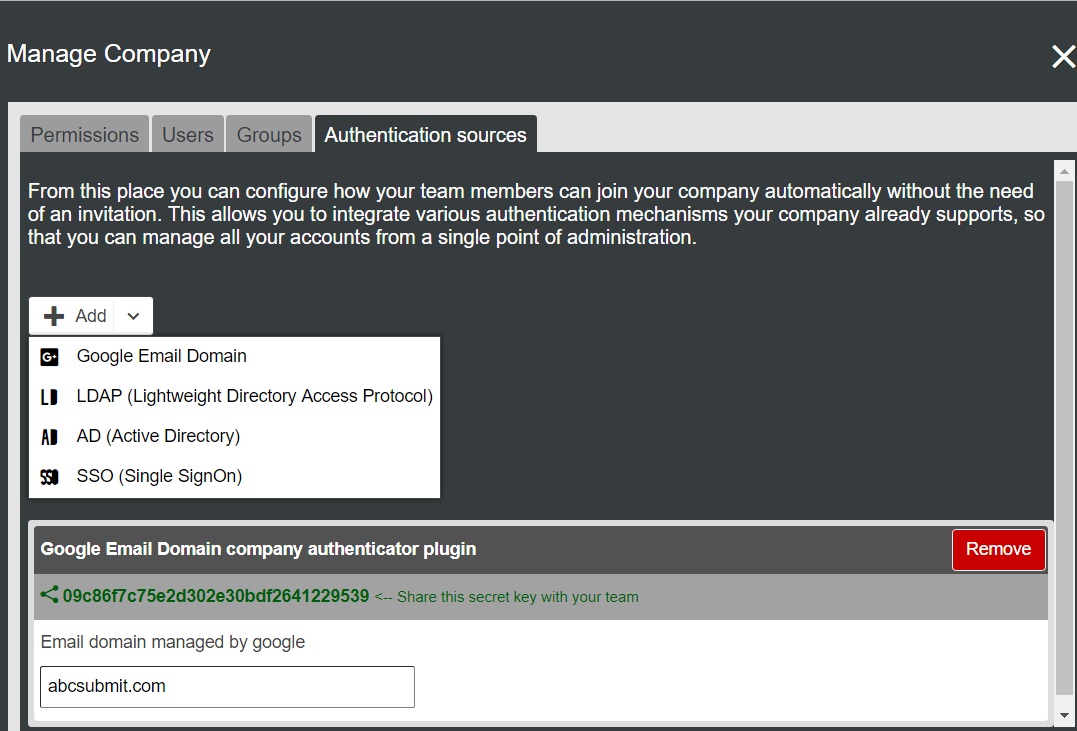This screenshot has height=731, width=1077.
Task: Click the SSO icon beside Single SignOn
Action: click(49, 477)
